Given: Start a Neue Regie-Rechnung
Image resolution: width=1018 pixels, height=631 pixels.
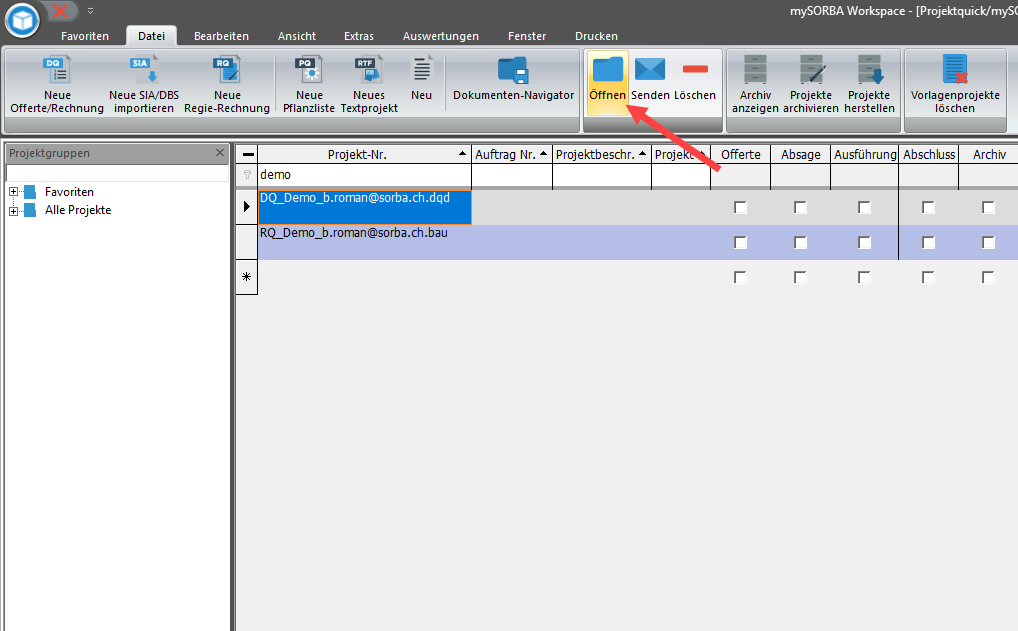Looking at the screenshot, I should pos(227,85).
